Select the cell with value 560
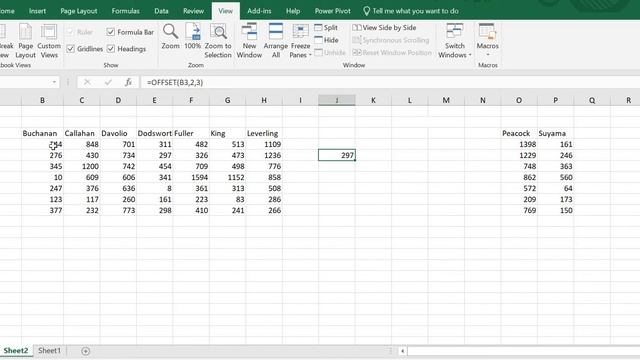This screenshot has height=360, width=640. click(x=555, y=177)
